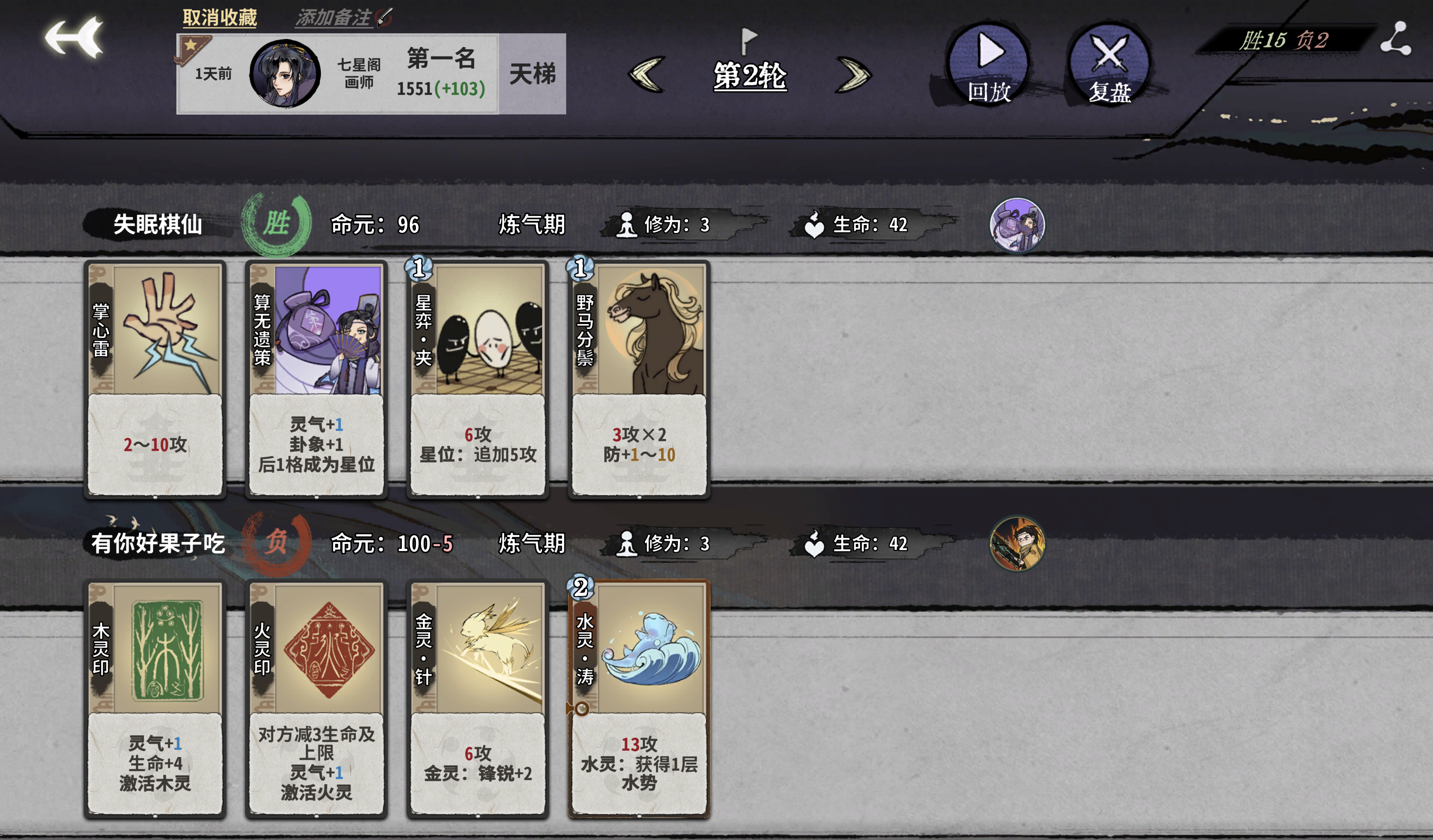Click the flag icon above 第2轮
The width and height of the screenshot is (1433, 840).
(x=749, y=41)
